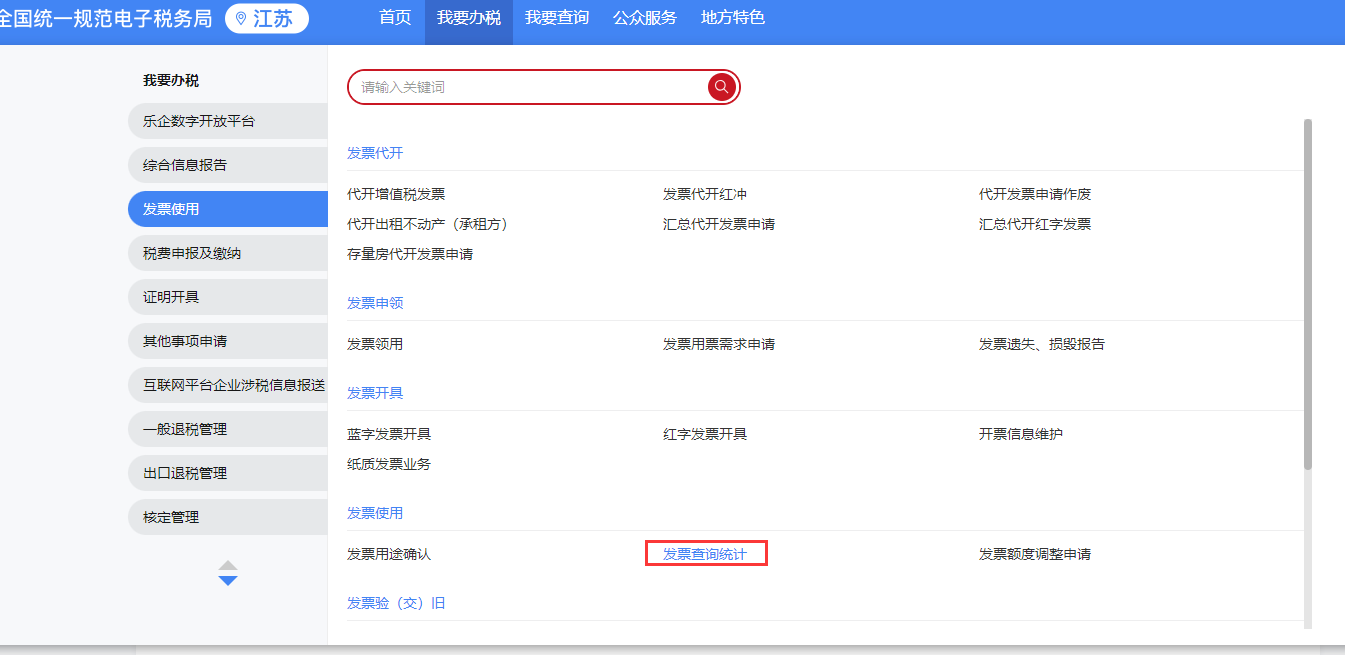Open 发票额度调整申请 link

1034,554
